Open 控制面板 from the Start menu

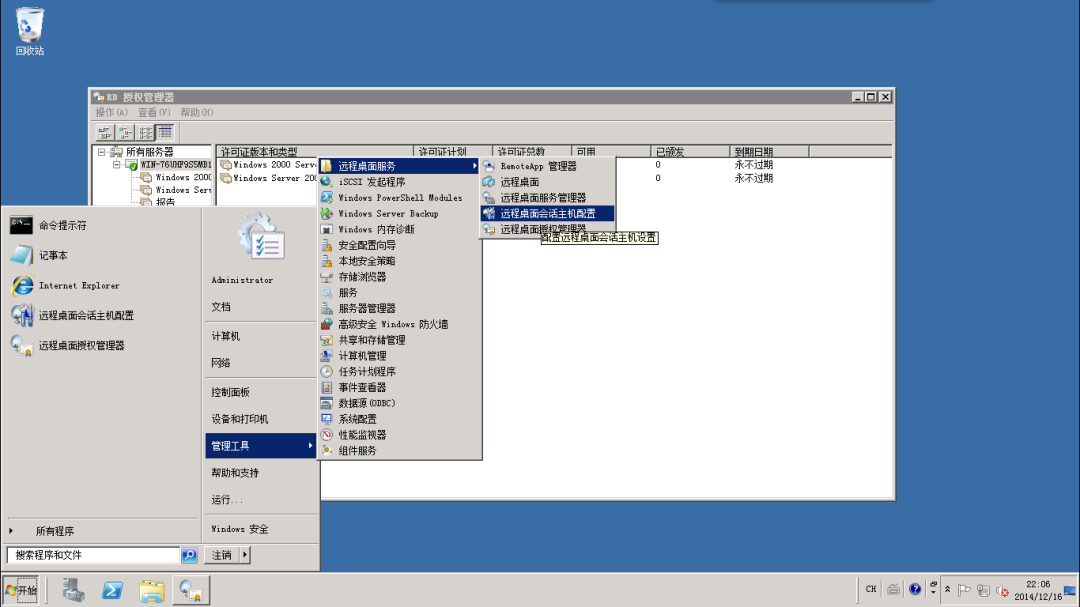260,392
